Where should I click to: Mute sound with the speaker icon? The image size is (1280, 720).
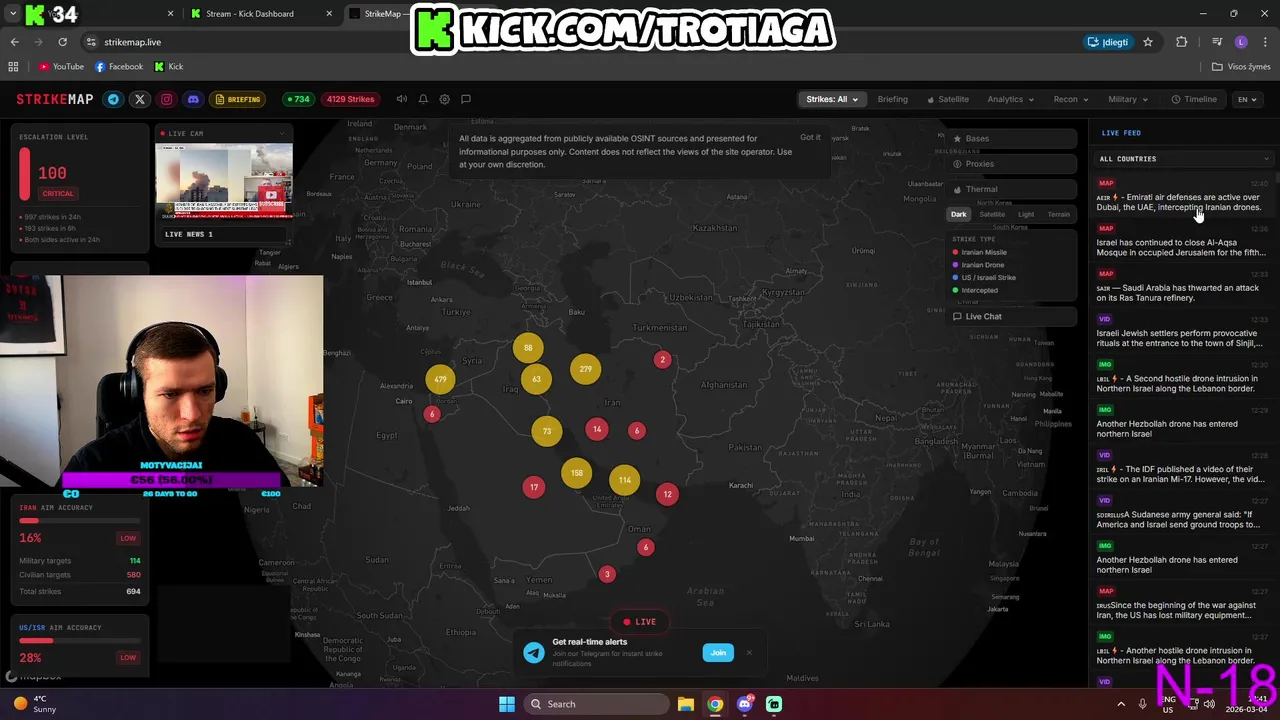pyautogui.click(x=402, y=99)
